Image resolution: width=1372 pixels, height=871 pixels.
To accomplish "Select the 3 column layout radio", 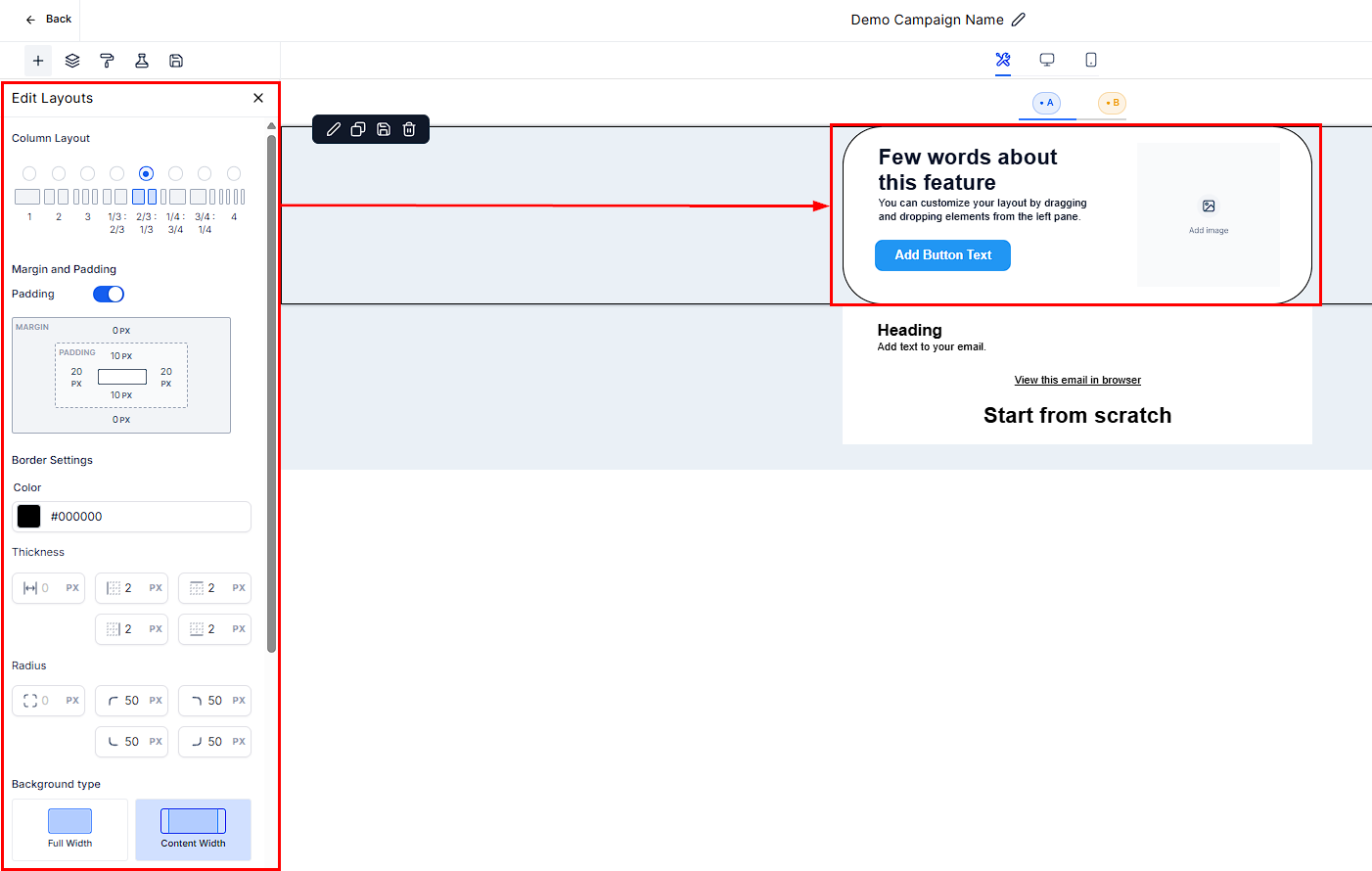I will 88,173.
